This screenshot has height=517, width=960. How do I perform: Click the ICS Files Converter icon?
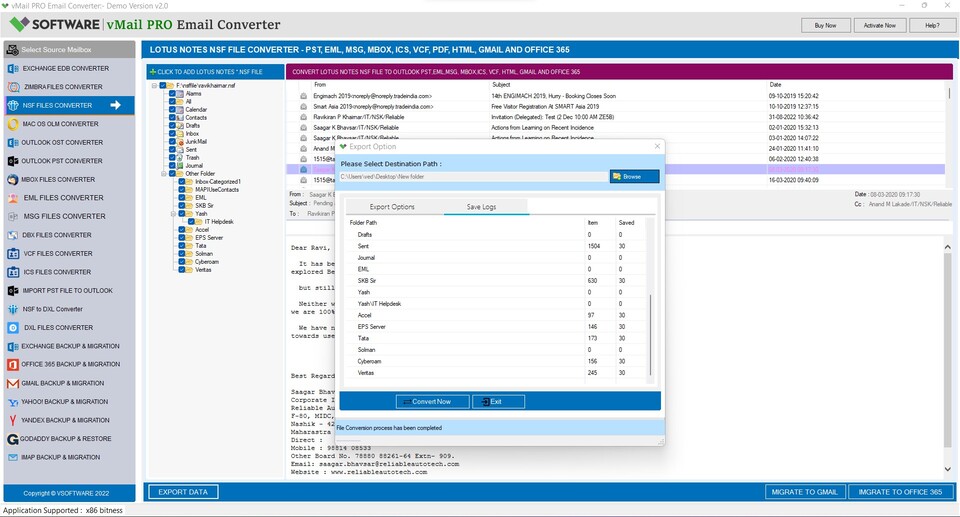click(x=13, y=272)
